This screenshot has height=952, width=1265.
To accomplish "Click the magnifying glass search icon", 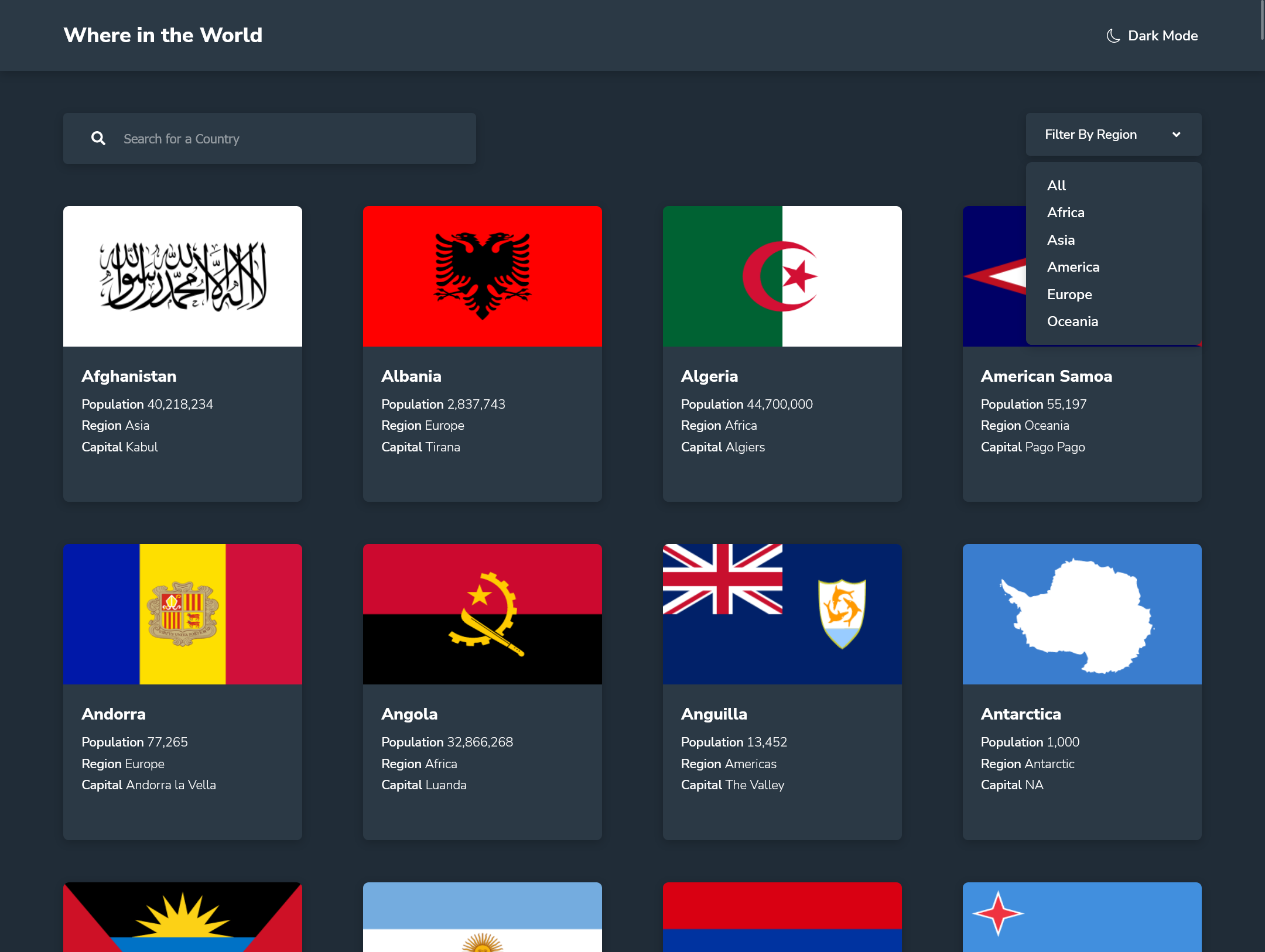I will [98, 139].
